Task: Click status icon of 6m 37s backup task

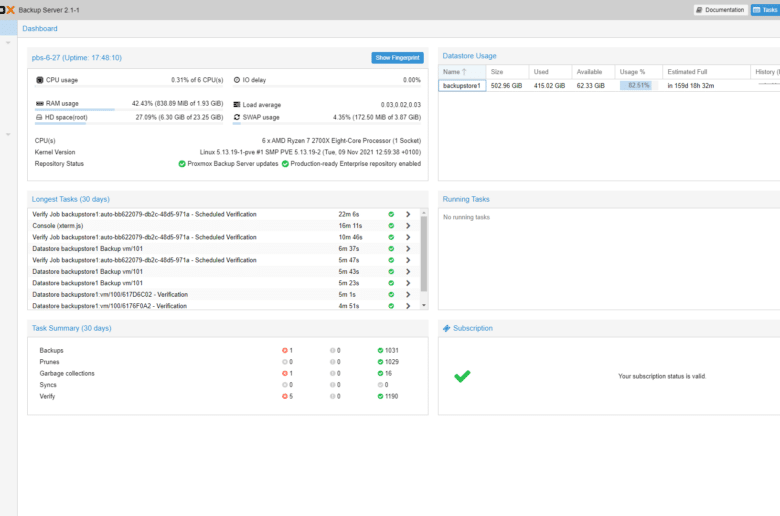Action: (391, 249)
